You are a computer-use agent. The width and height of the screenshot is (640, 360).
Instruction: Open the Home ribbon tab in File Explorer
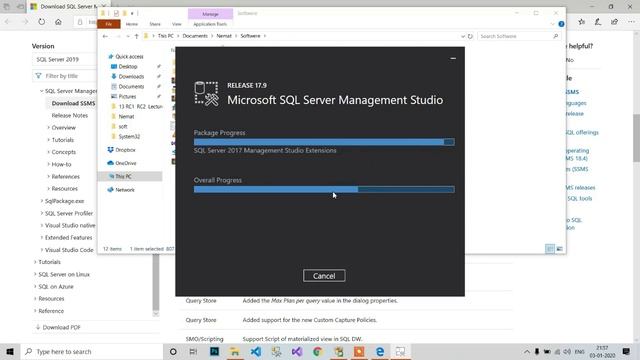coord(131,24)
